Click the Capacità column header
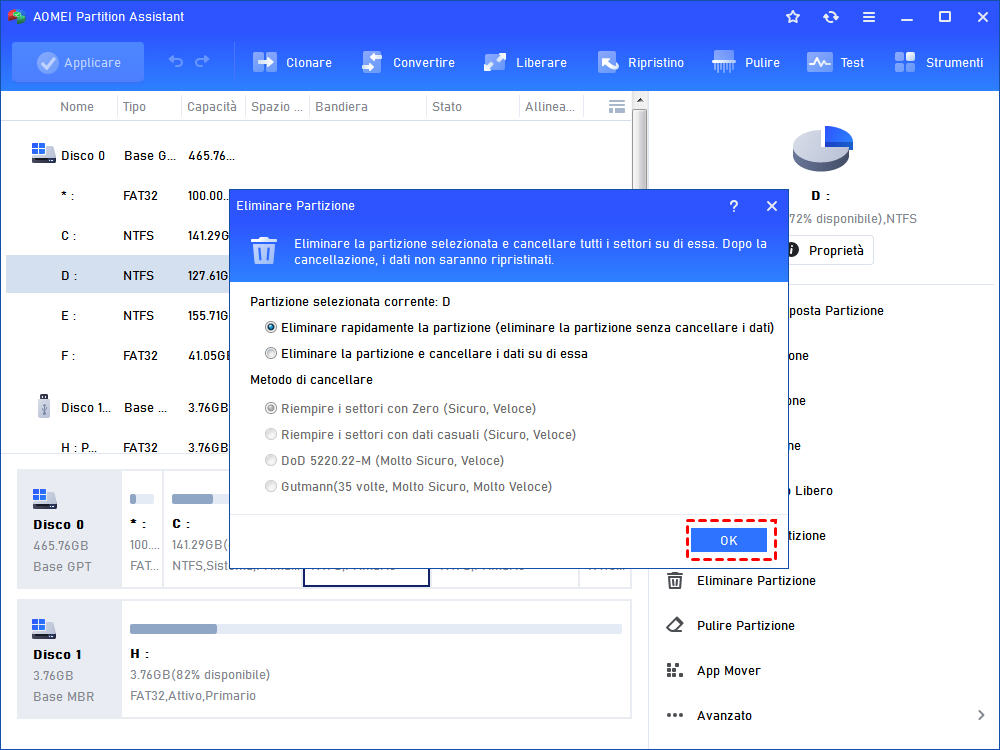Screen dimensions: 1000x750 pos(212,107)
